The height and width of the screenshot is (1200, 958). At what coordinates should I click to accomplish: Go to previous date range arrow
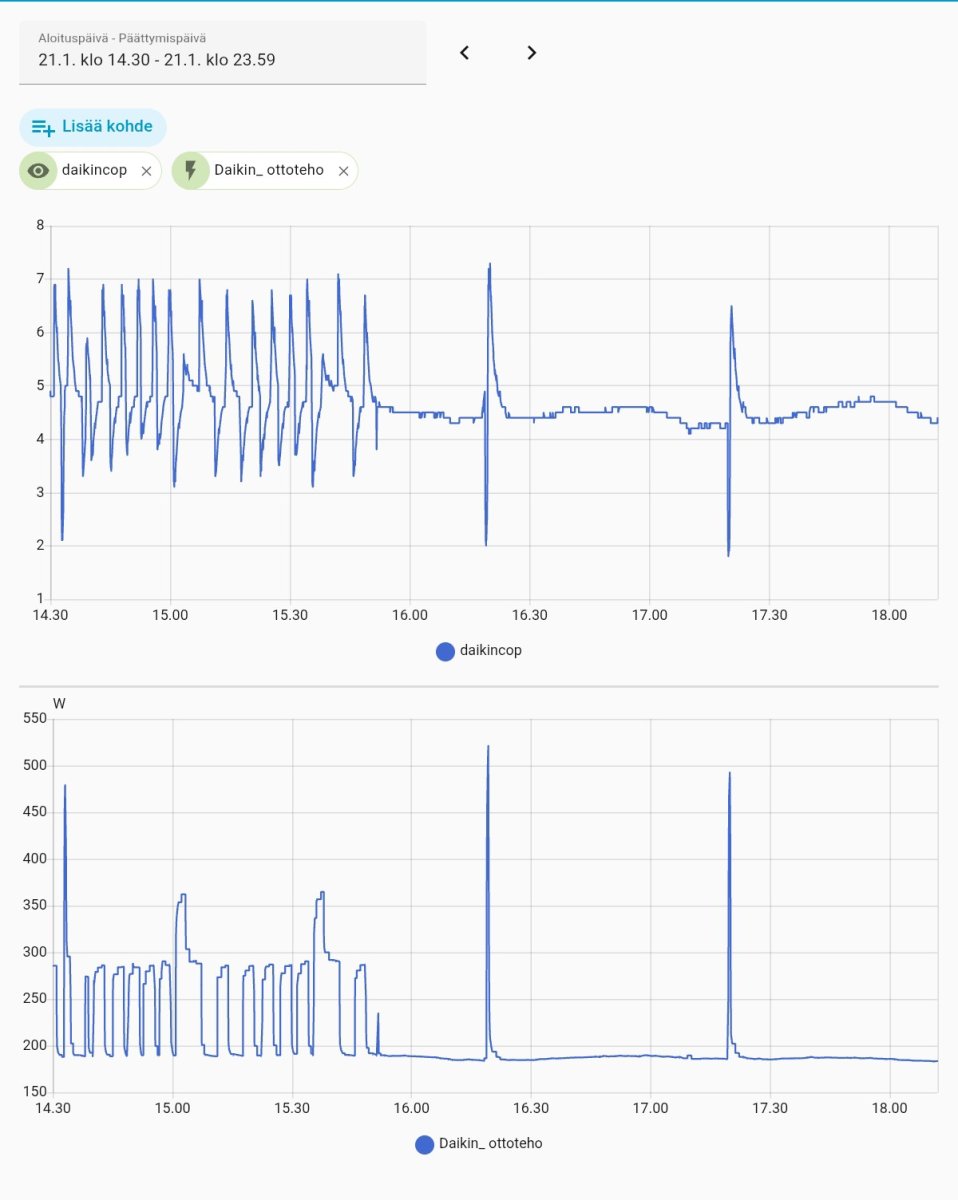pos(464,53)
